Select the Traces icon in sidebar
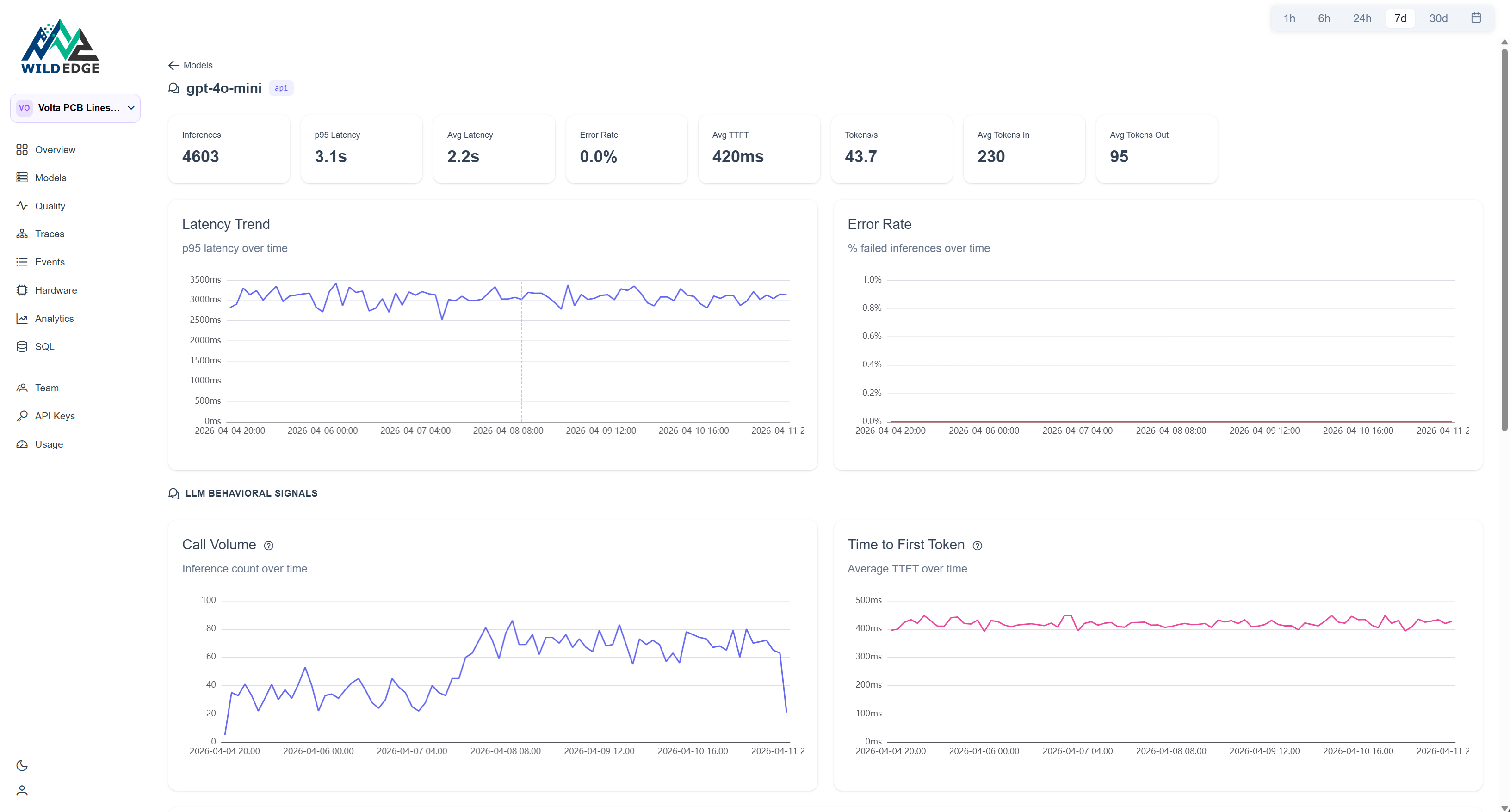The height and width of the screenshot is (812, 1510). [22, 233]
